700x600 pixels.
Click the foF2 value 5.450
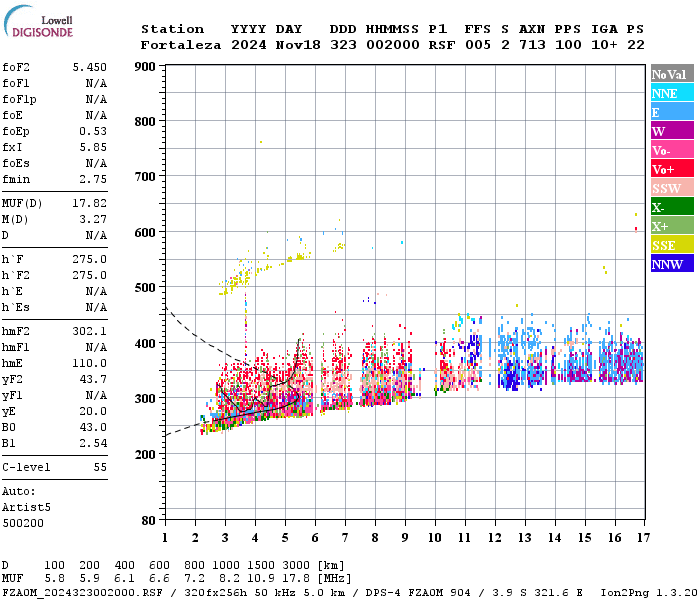(90, 67)
